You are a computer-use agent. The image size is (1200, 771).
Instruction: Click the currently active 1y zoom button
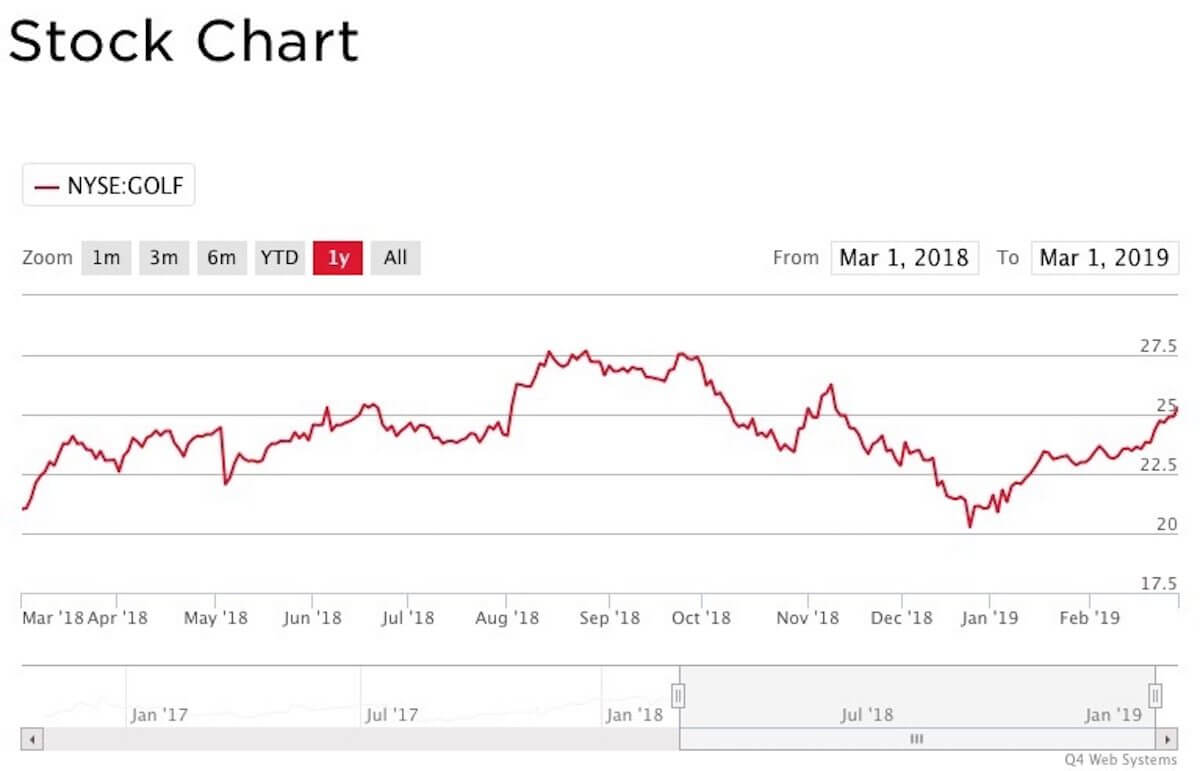click(x=338, y=257)
